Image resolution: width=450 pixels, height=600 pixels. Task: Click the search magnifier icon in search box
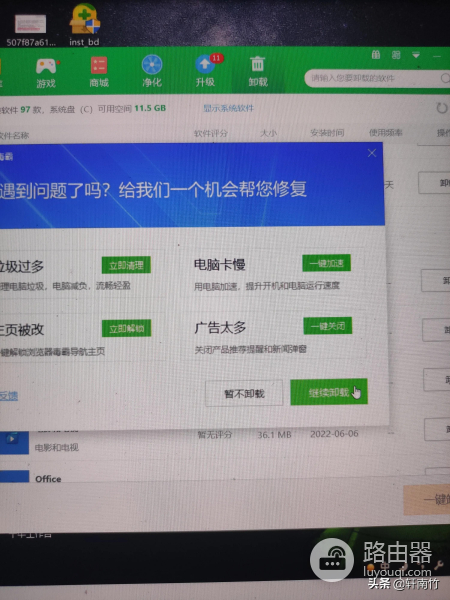click(445, 78)
